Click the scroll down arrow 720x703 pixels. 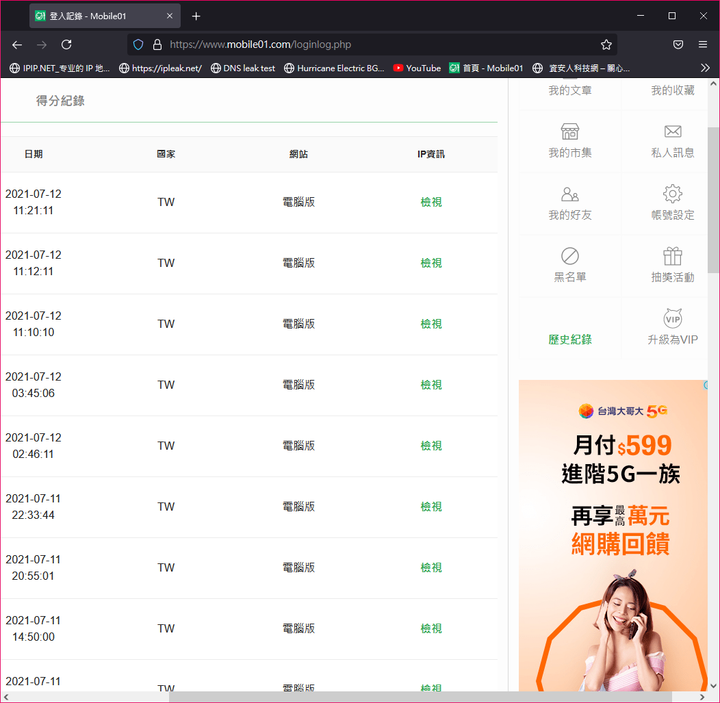coord(713,686)
